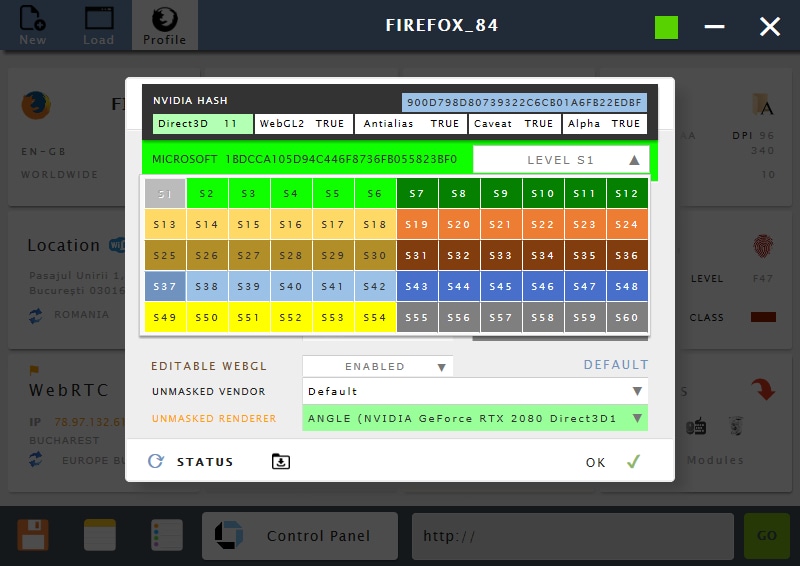Click the Location heading in background
This screenshot has width=800, height=566.
point(64,245)
